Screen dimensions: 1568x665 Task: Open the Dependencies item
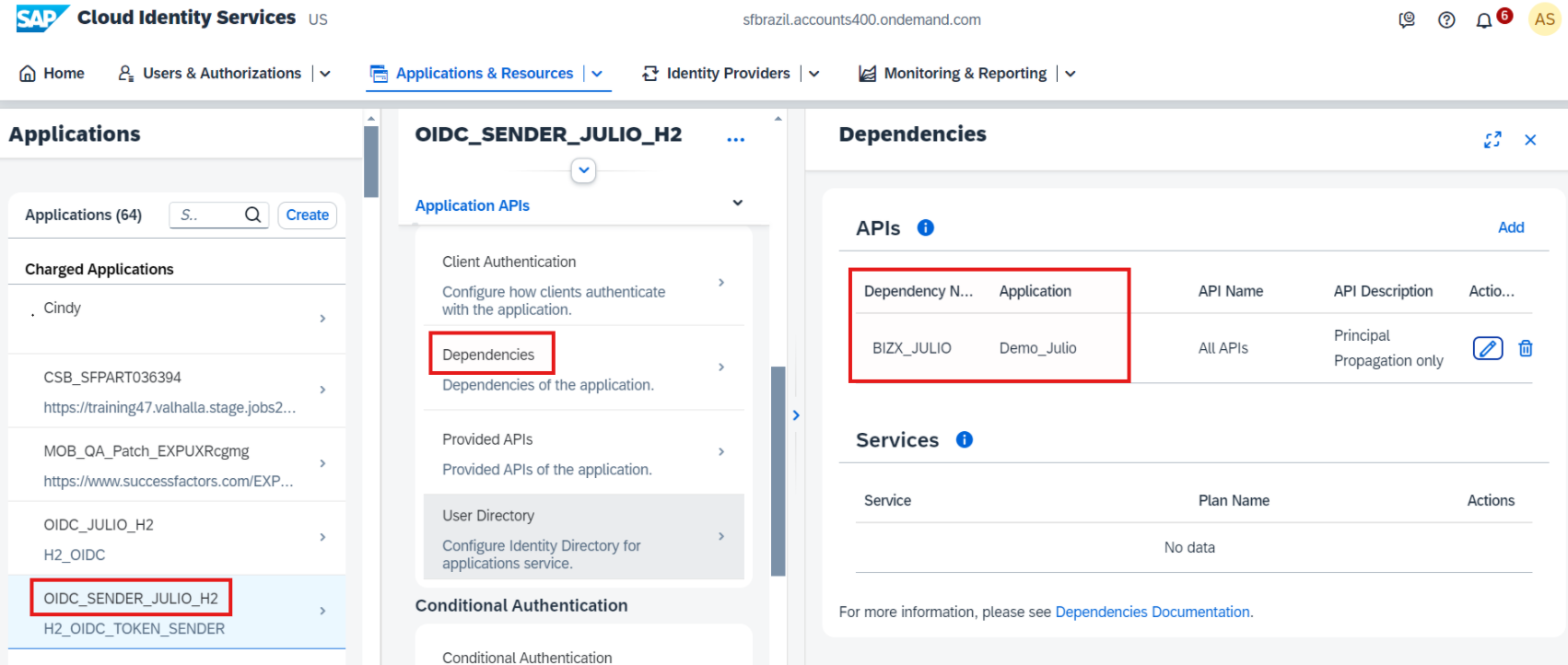583,368
